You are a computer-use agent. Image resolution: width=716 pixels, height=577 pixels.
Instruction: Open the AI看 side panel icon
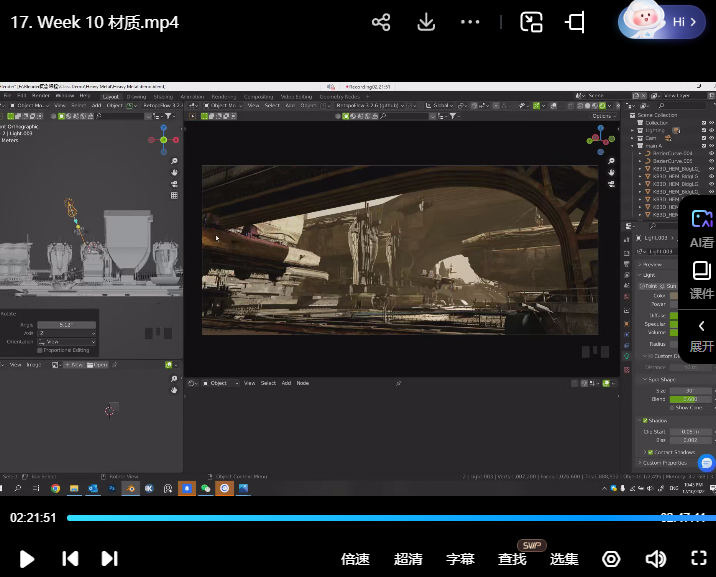point(701,228)
